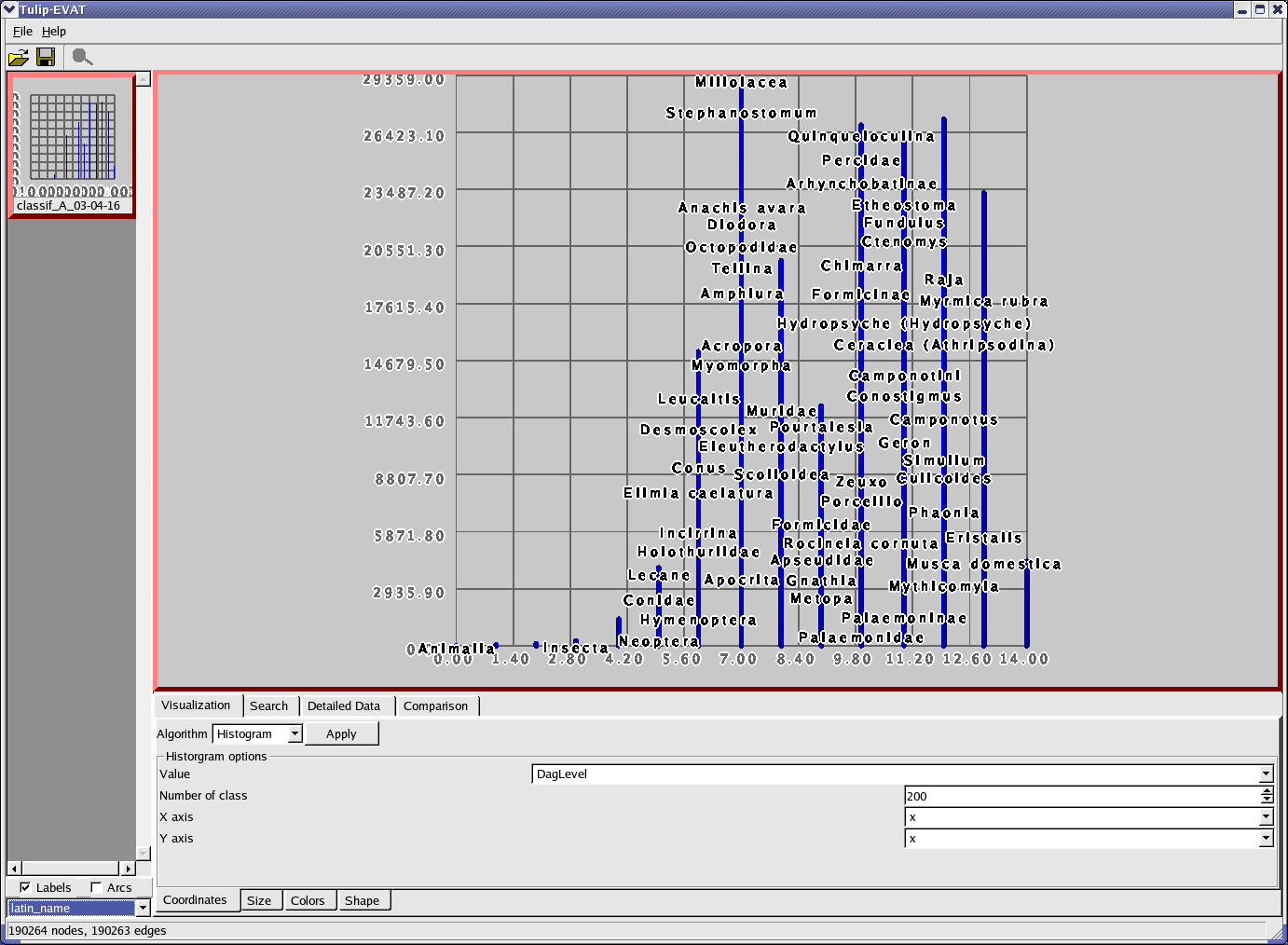Click the Myrmica rubra node label
This screenshot has width=1288, height=945.
(984, 302)
